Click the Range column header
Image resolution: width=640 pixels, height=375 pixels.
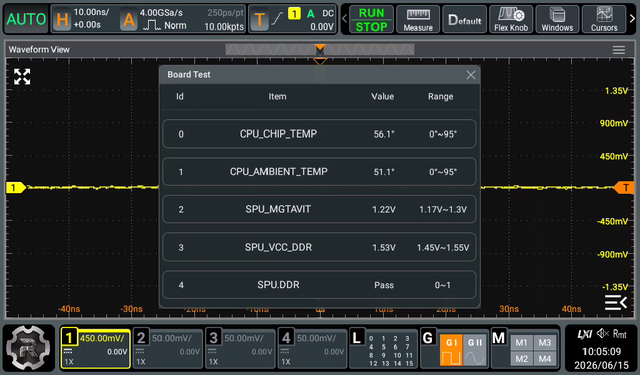click(x=440, y=97)
